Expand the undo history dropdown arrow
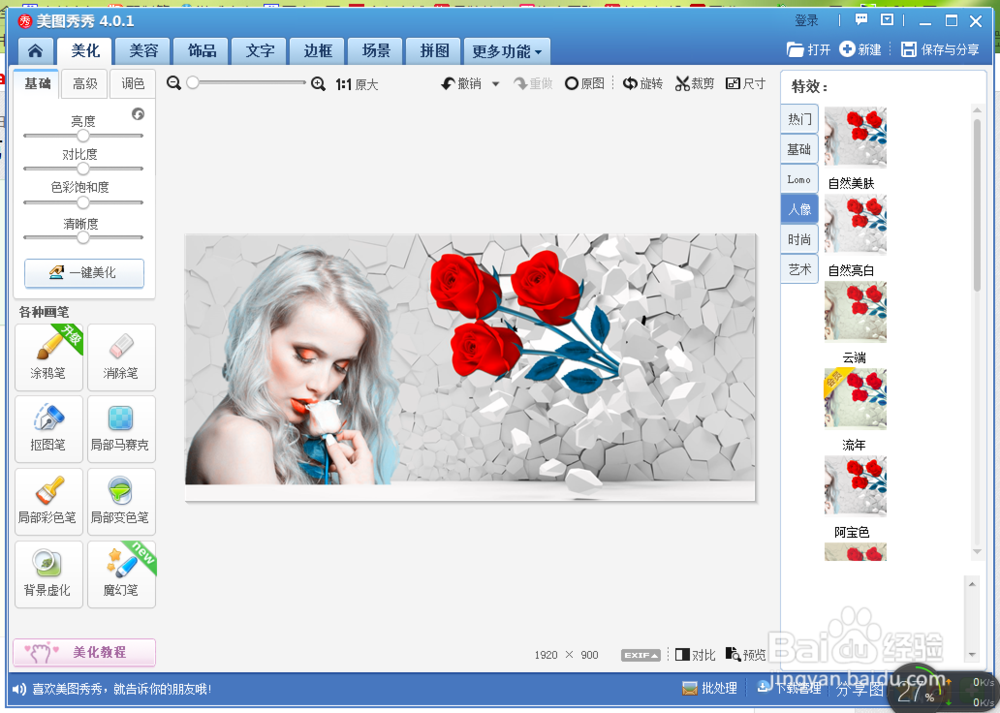This screenshot has height=713, width=1000. tap(496, 84)
